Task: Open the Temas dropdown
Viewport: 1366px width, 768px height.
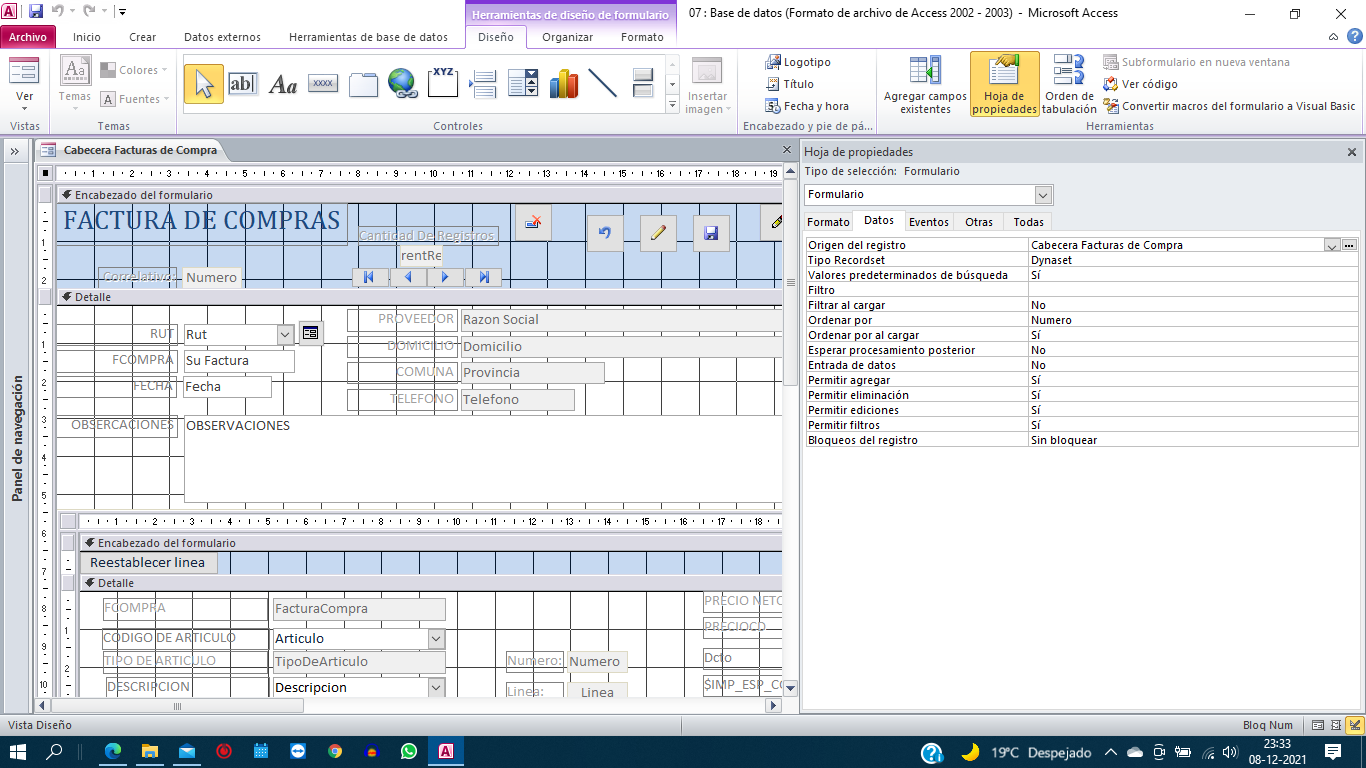Action: tap(75, 97)
